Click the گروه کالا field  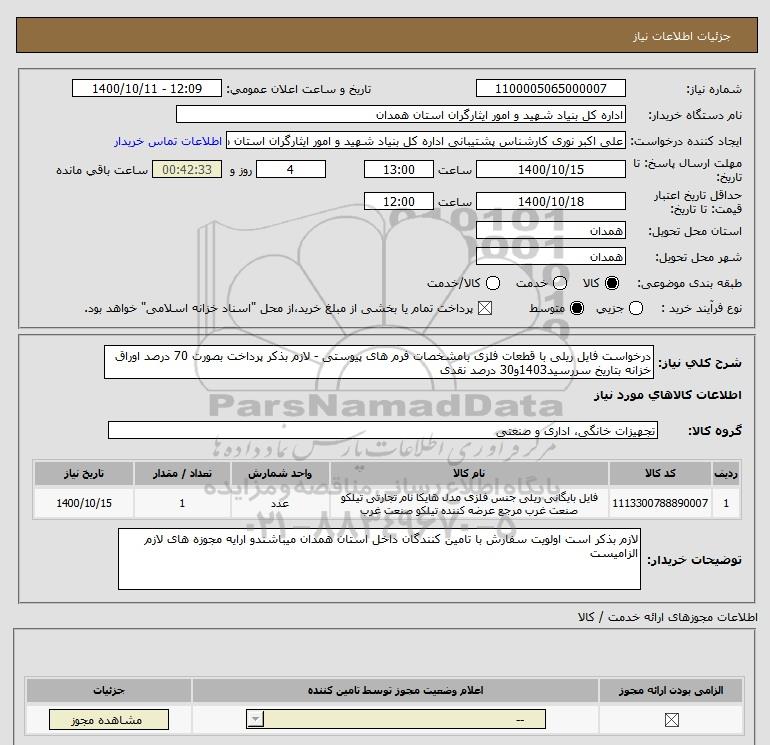tap(383, 430)
